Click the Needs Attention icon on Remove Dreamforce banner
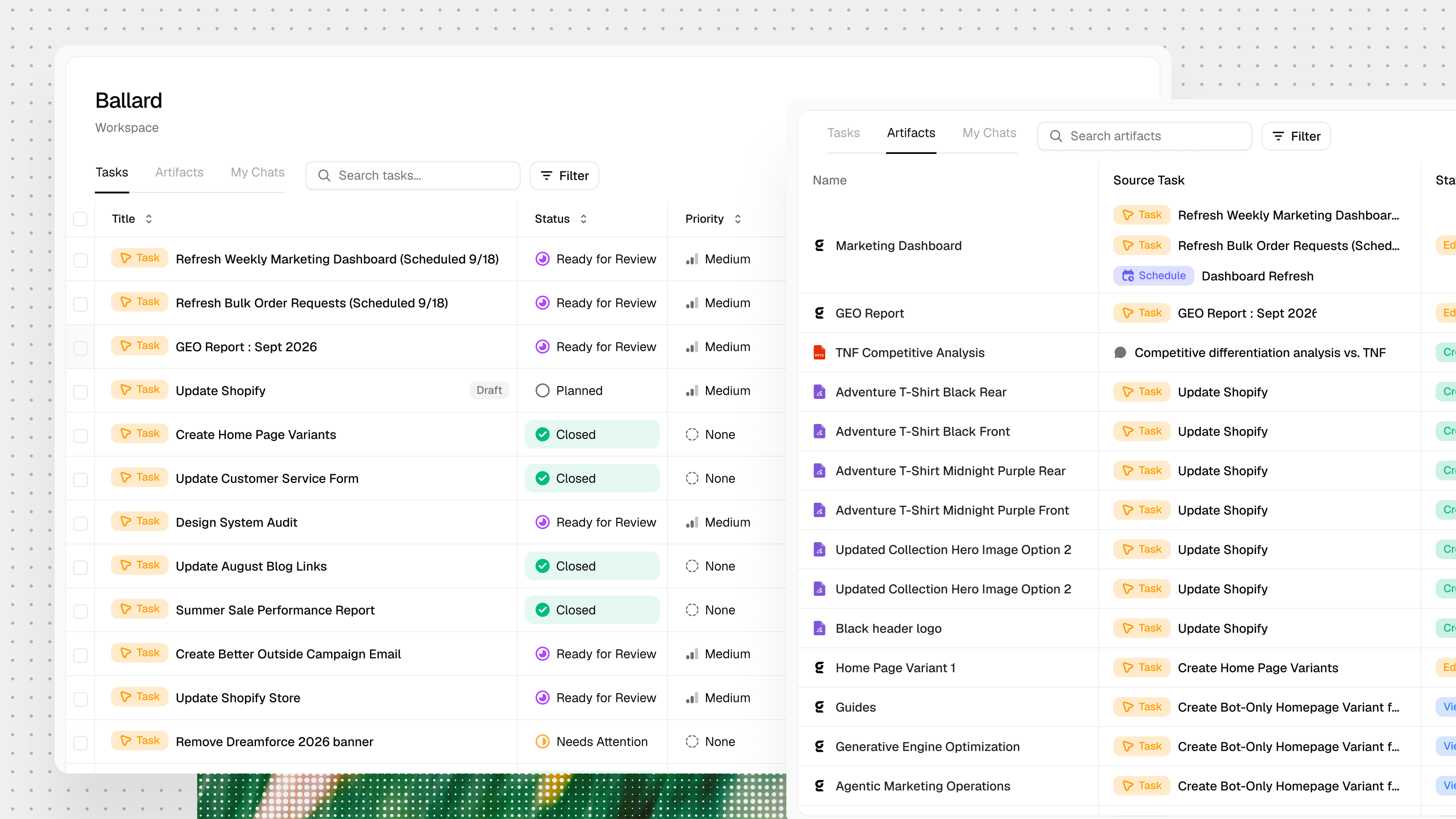 pyautogui.click(x=542, y=742)
